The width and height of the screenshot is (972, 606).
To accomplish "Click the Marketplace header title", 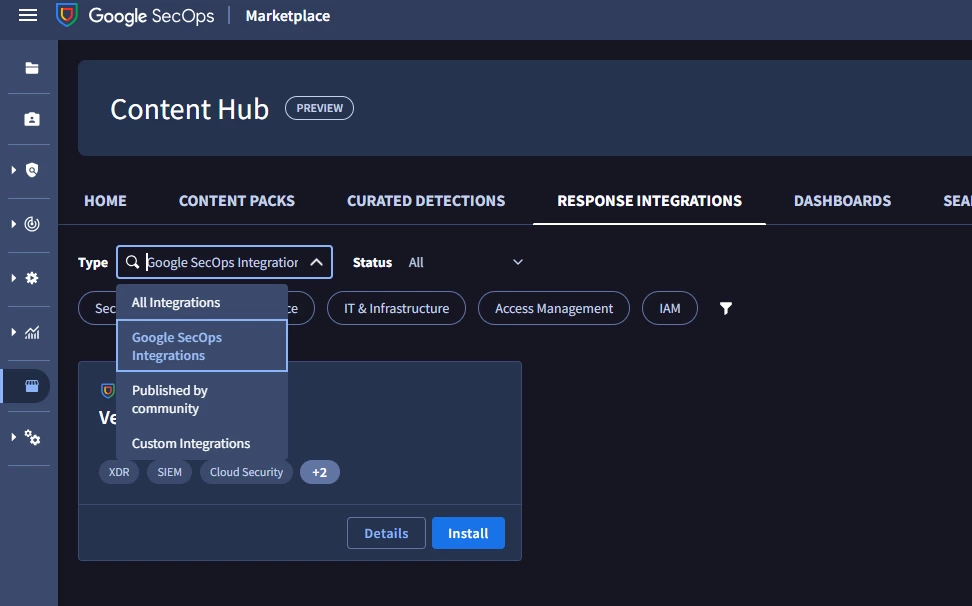I will coord(288,15).
